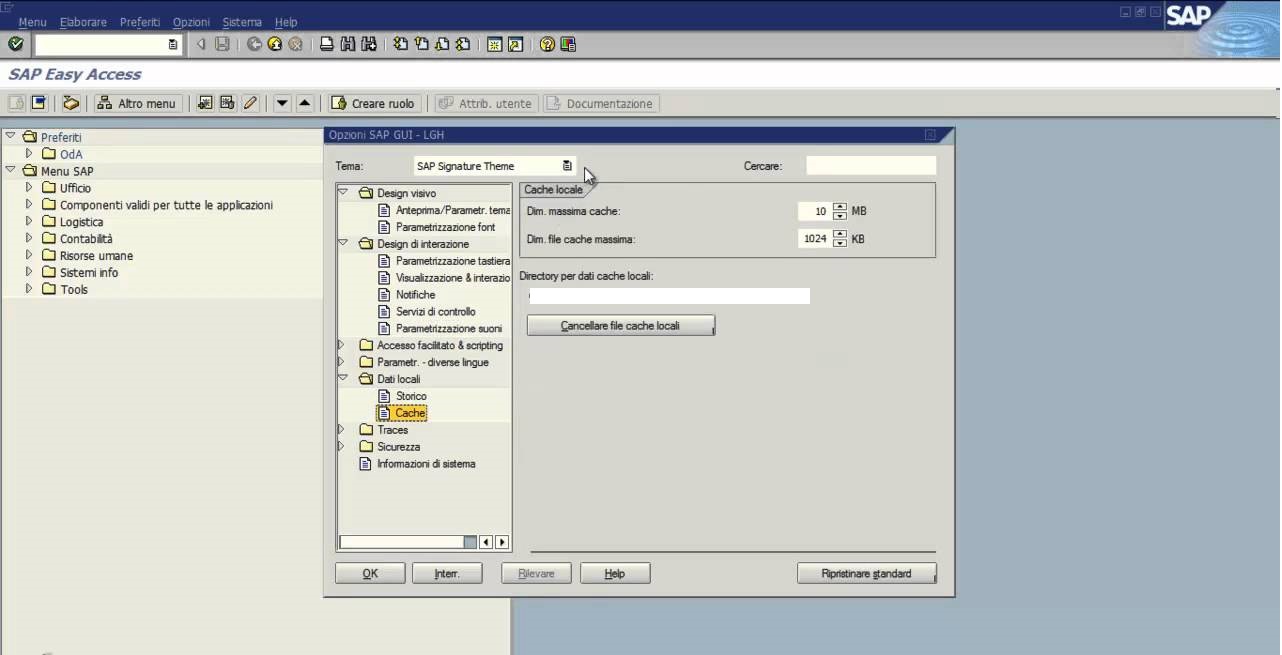
Task: Open the Preferiti menu in the menu bar
Action: 140,22
